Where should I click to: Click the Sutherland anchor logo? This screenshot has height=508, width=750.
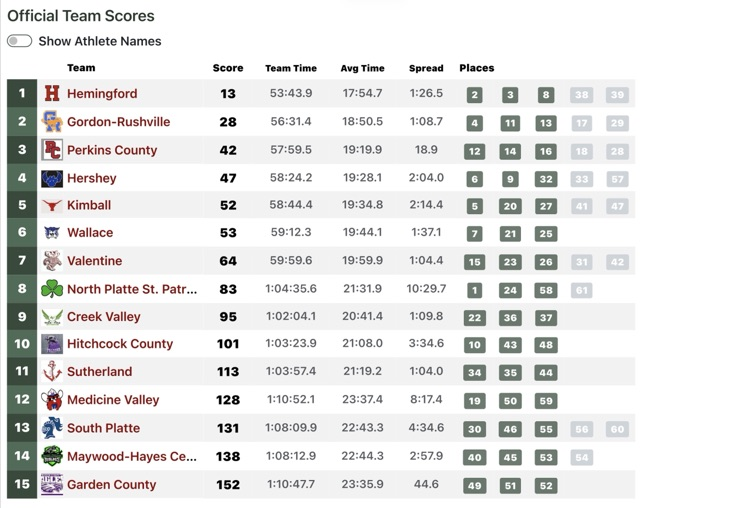pos(52,372)
